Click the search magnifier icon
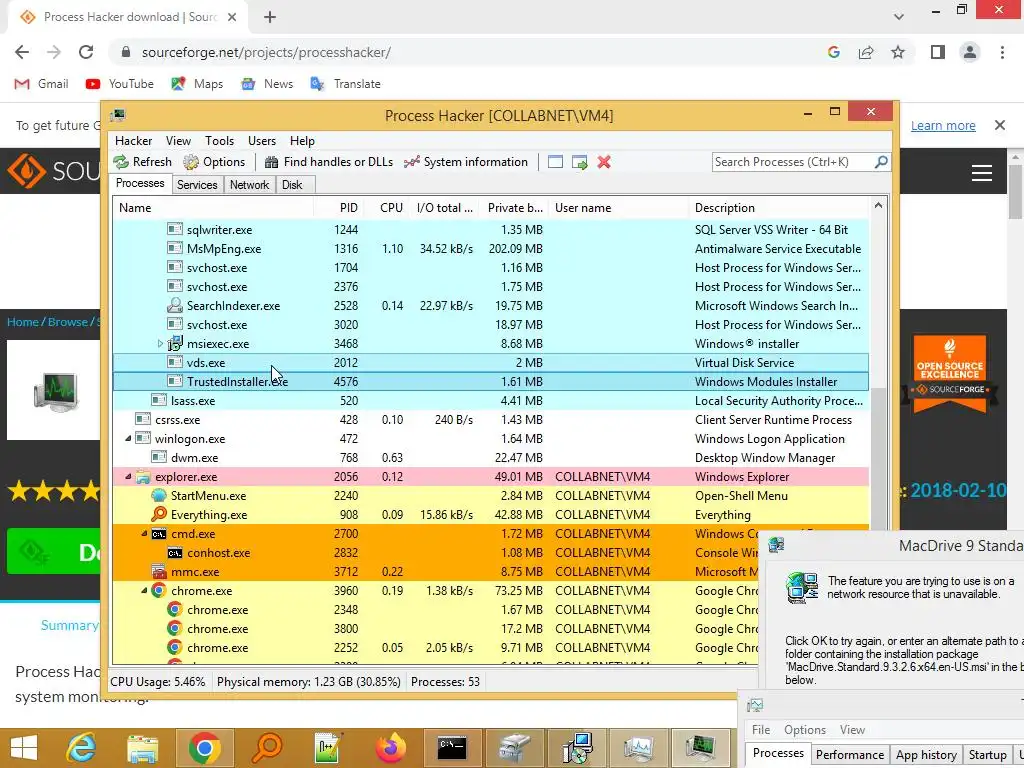This screenshot has width=1024, height=768. tap(881, 161)
